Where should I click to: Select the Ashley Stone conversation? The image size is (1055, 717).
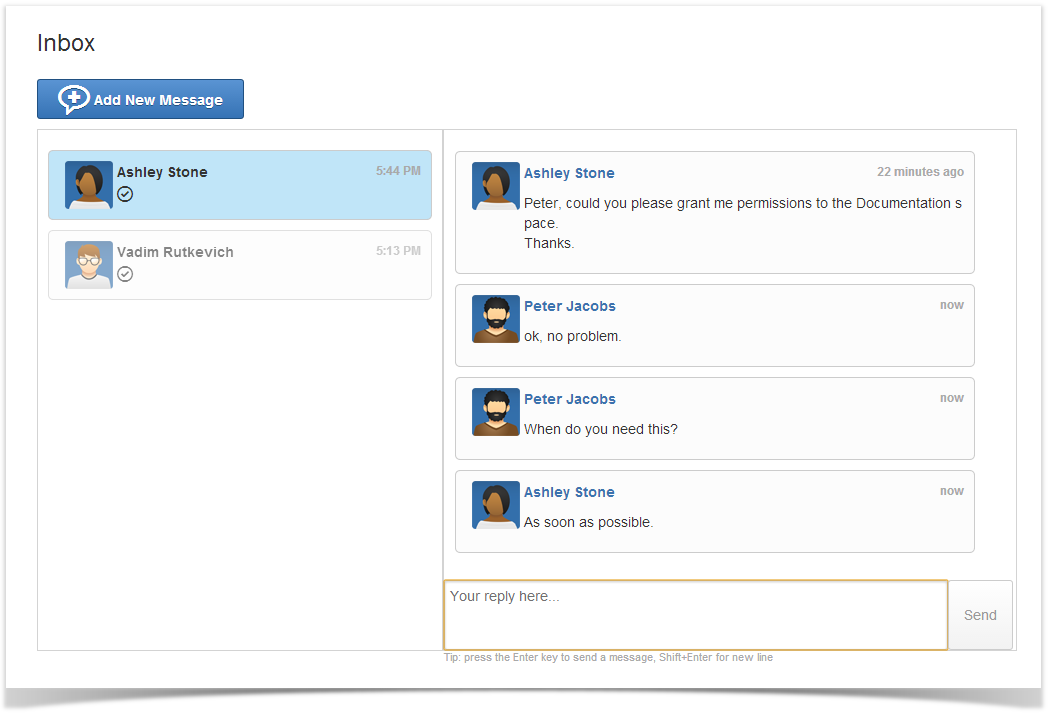240,185
